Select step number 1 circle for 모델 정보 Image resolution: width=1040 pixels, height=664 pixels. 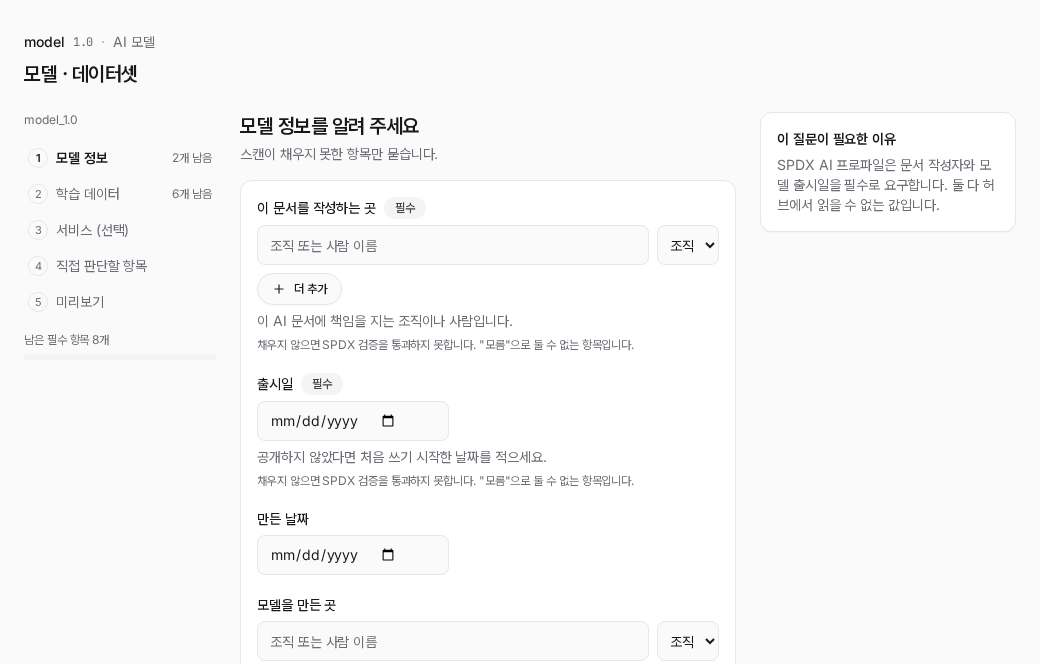[x=38, y=158]
